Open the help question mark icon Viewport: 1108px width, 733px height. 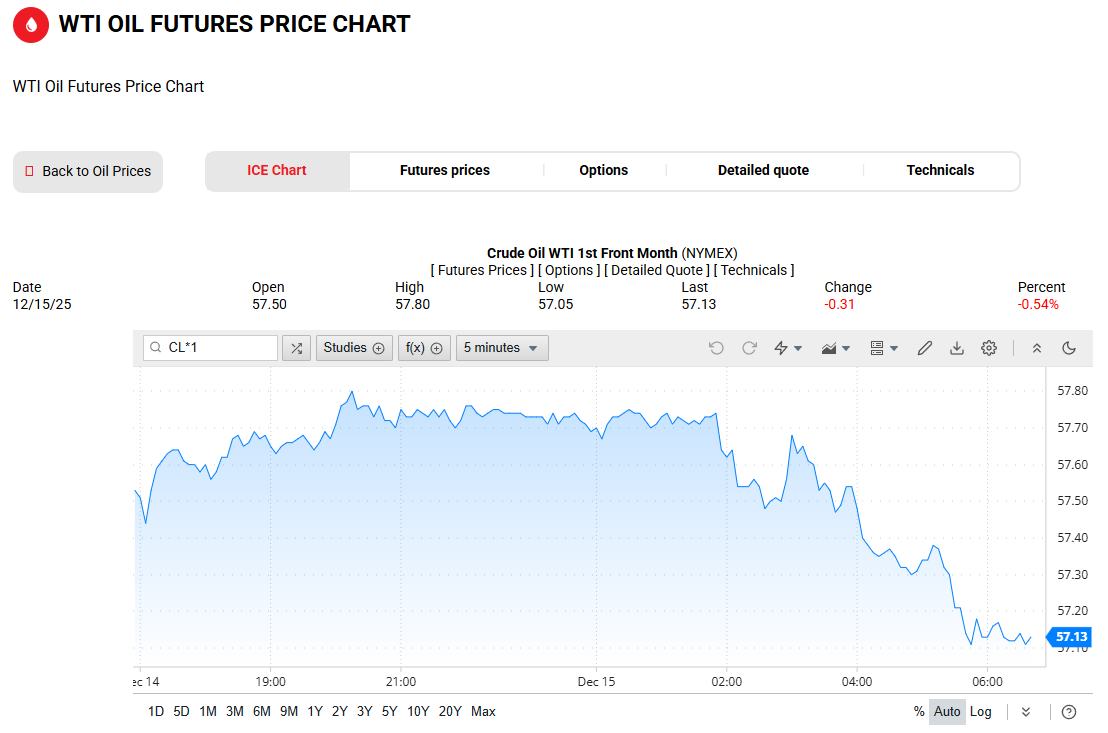[x=1069, y=712]
